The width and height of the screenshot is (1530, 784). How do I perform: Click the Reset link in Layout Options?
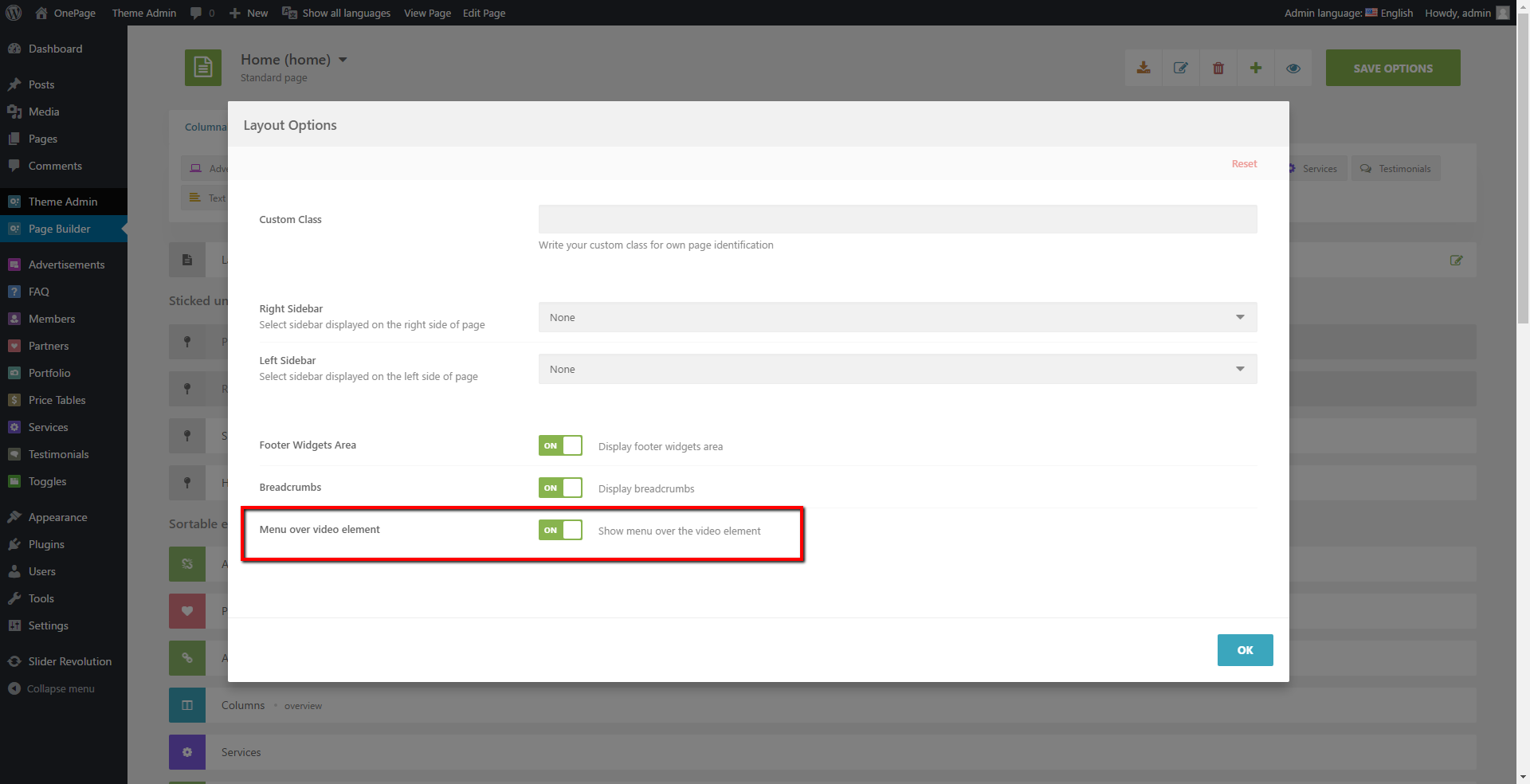[1244, 163]
